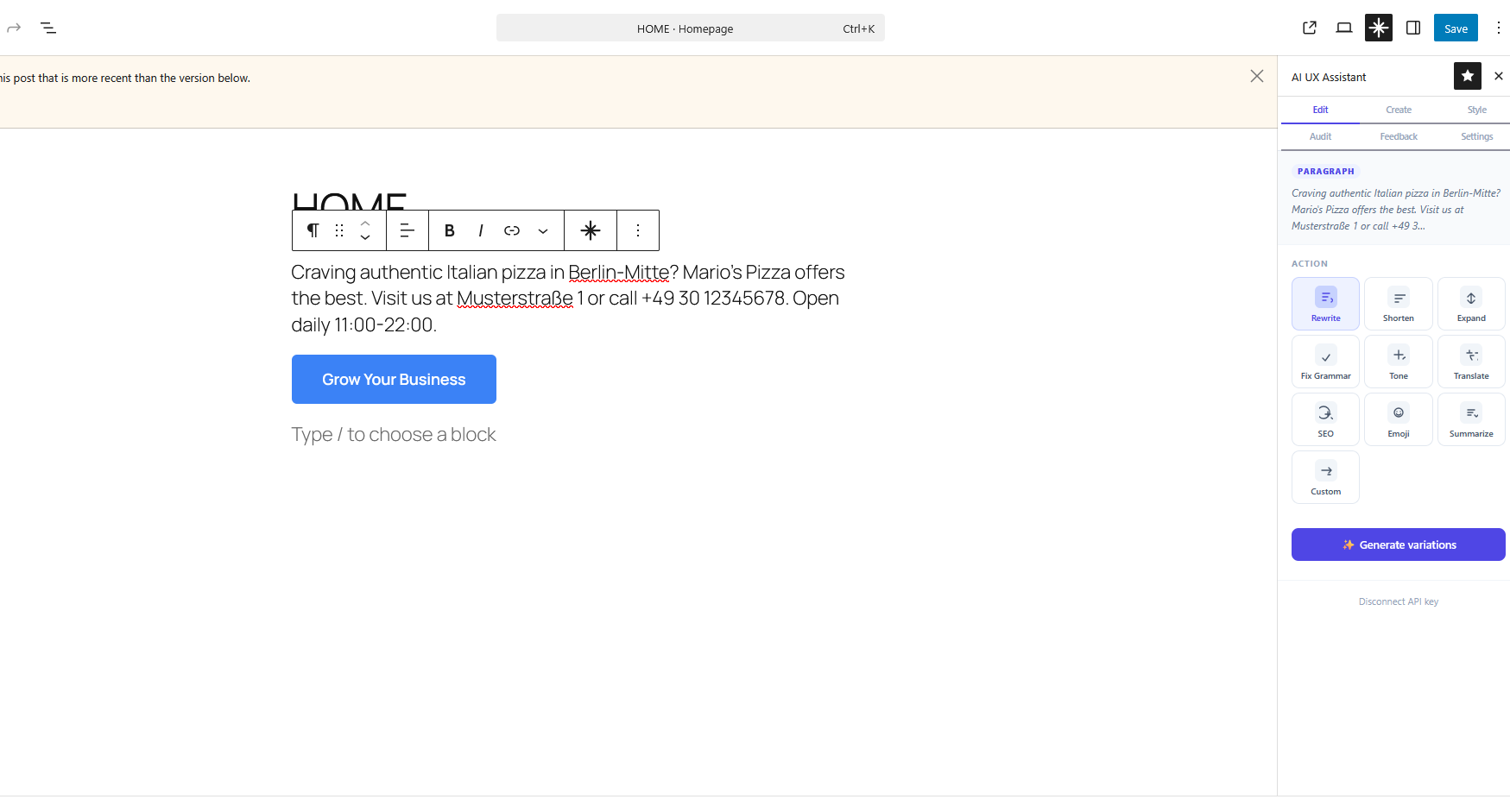Switch to the Create tab
1510x812 pixels.
(x=1398, y=110)
